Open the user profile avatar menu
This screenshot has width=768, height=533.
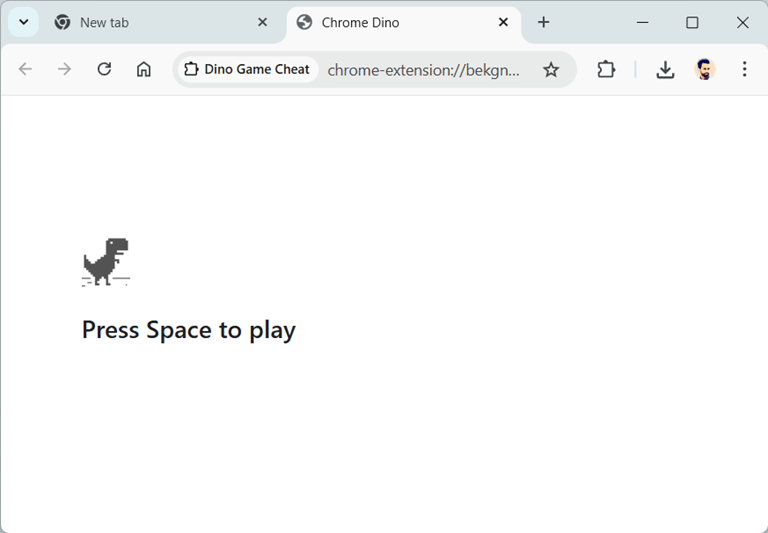click(705, 69)
